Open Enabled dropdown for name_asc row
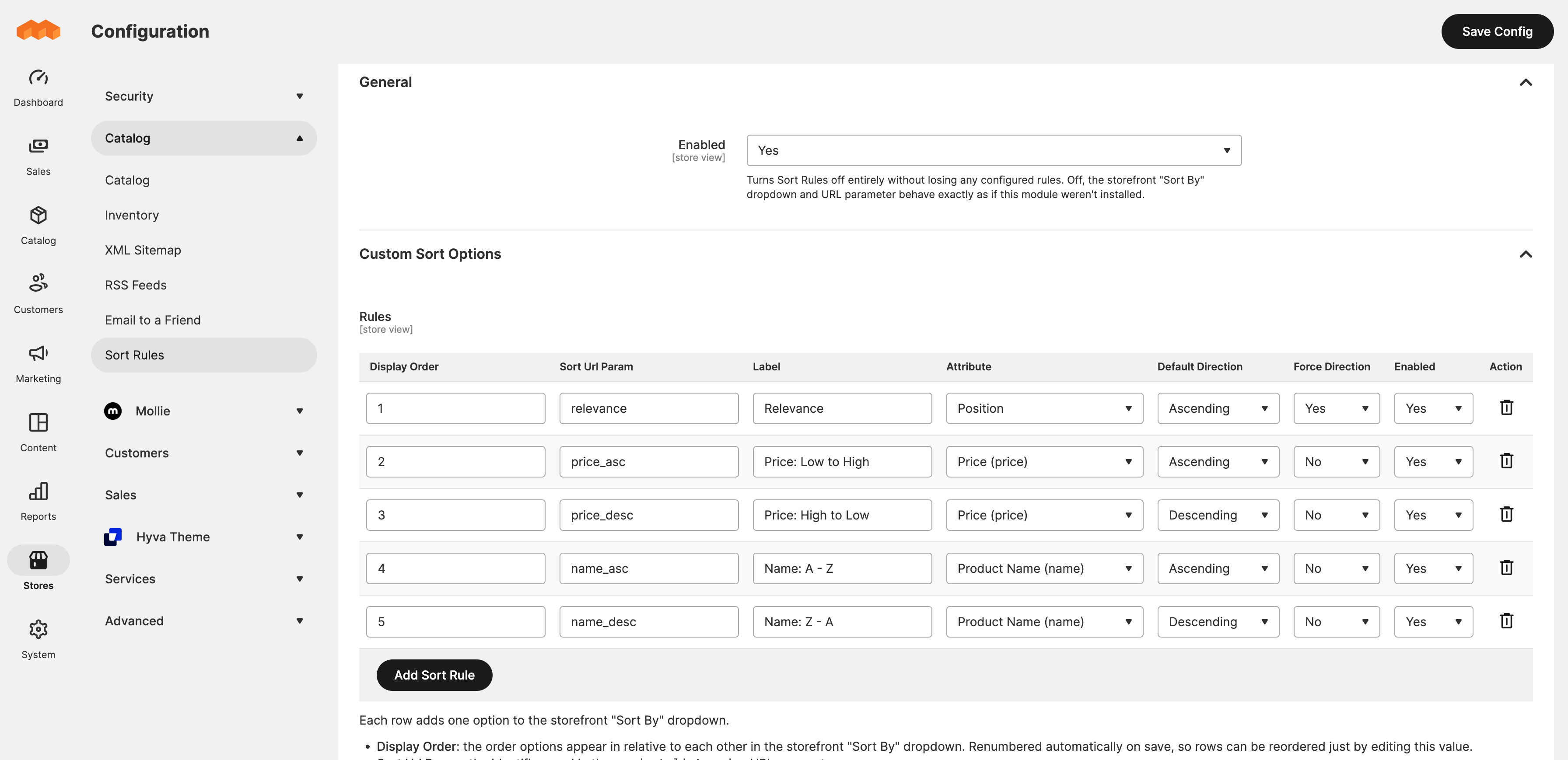Screen dimensions: 1568x760 (x=1434, y=568)
